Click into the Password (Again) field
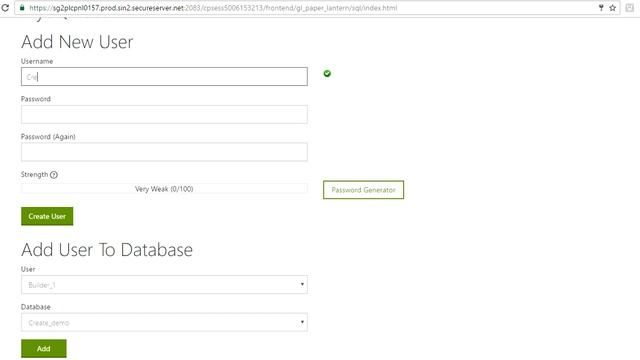640x360 pixels. pos(164,152)
